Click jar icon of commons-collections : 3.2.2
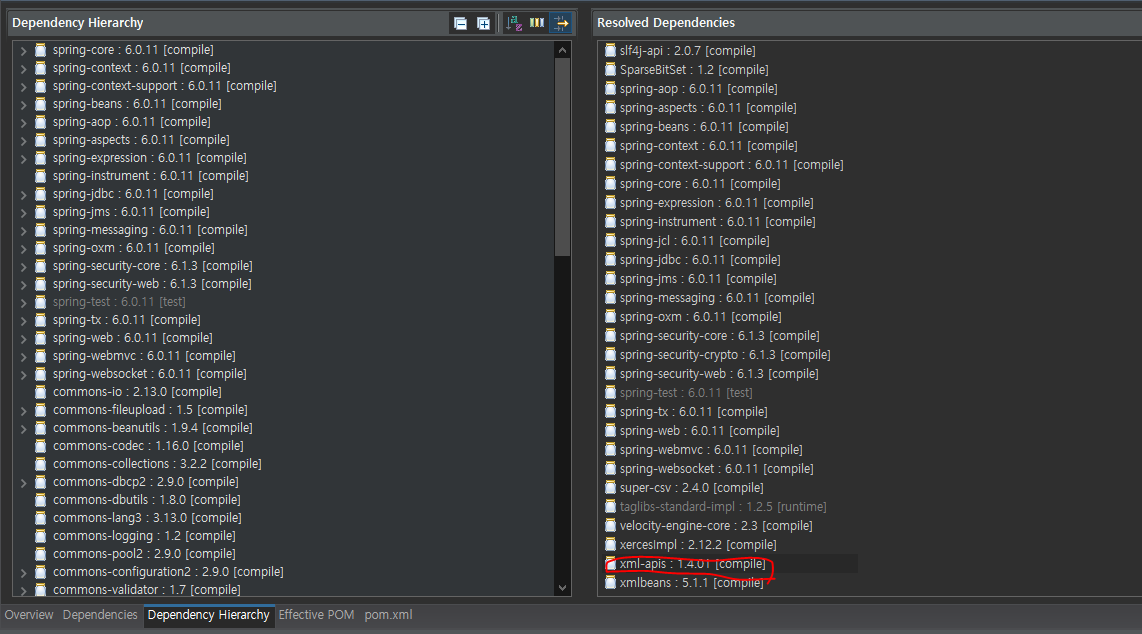Screen dimensions: 1142x634 (x=41, y=464)
